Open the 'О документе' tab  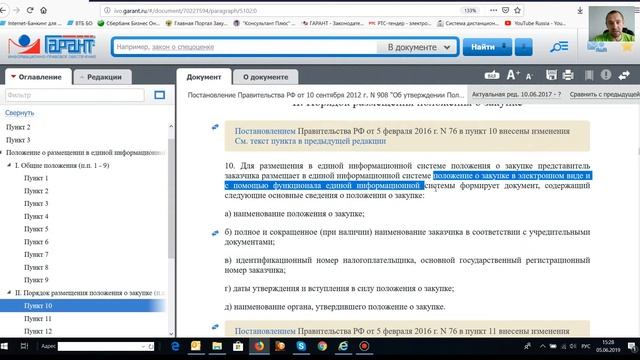pos(265,77)
